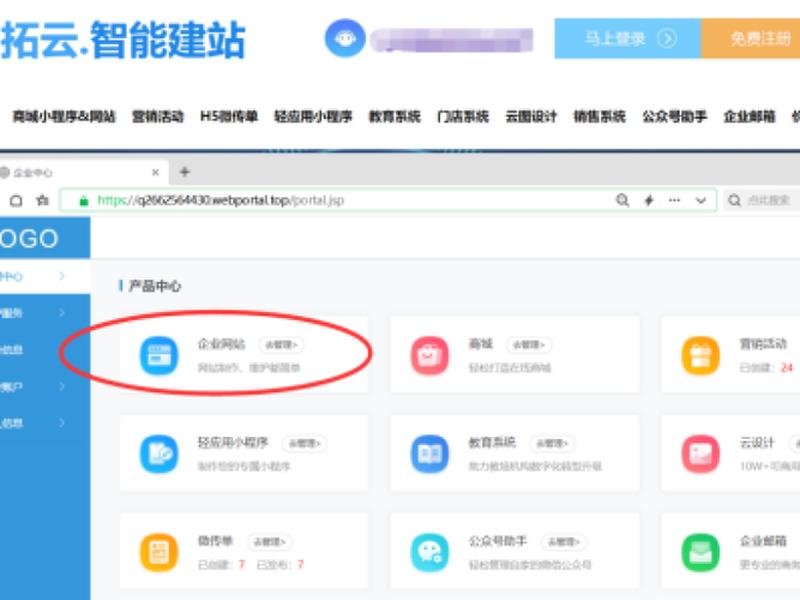Click the 企业网站 card title text
The height and width of the screenshot is (600, 800).
(x=221, y=344)
